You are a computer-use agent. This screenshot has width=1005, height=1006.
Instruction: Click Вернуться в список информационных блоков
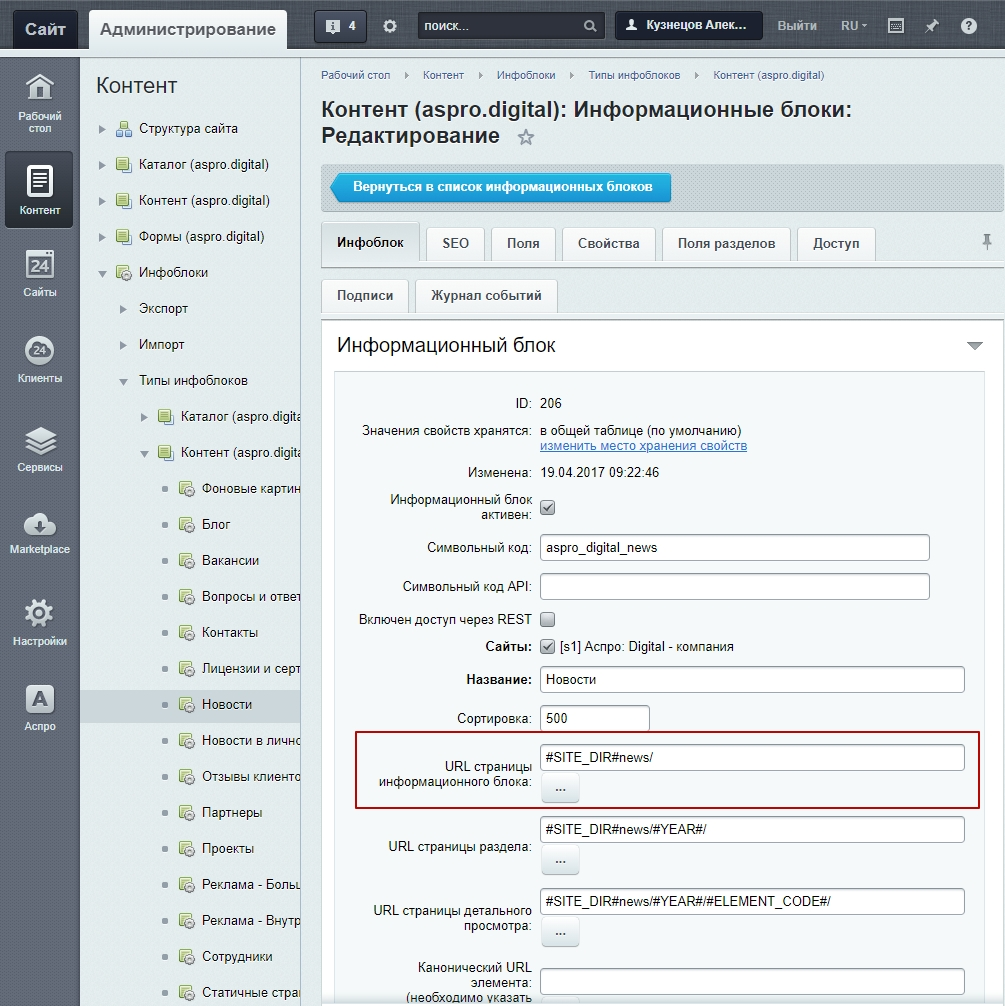click(501, 187)
